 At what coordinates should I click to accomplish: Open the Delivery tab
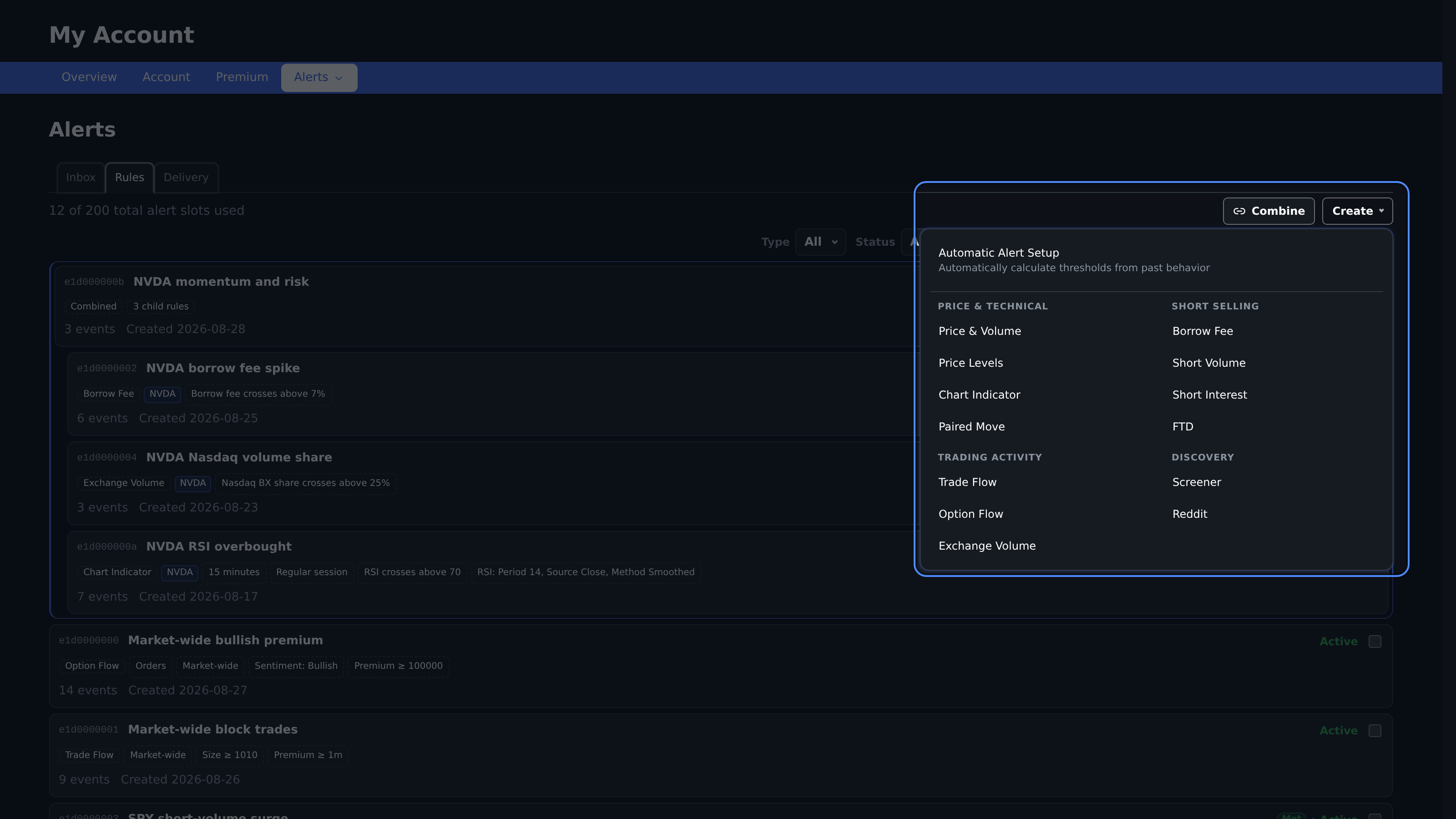coord(186,177)
